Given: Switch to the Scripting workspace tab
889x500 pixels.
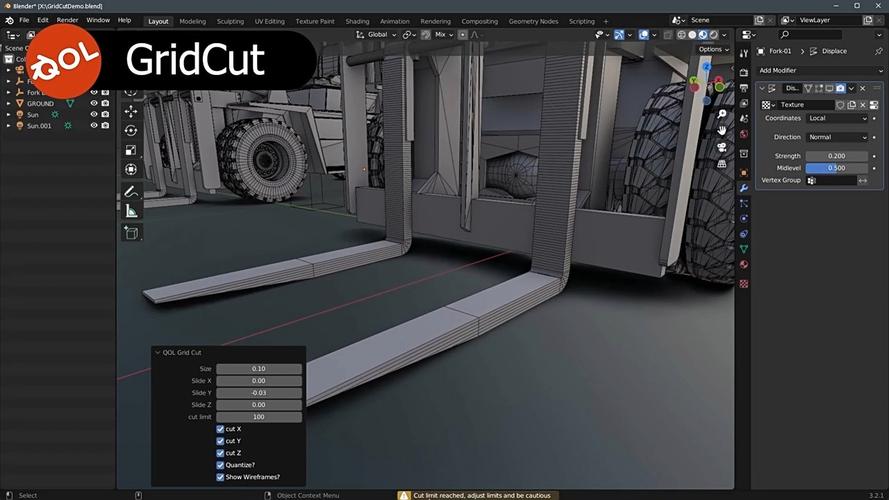Looking at the screenshot, I should 582,22.
